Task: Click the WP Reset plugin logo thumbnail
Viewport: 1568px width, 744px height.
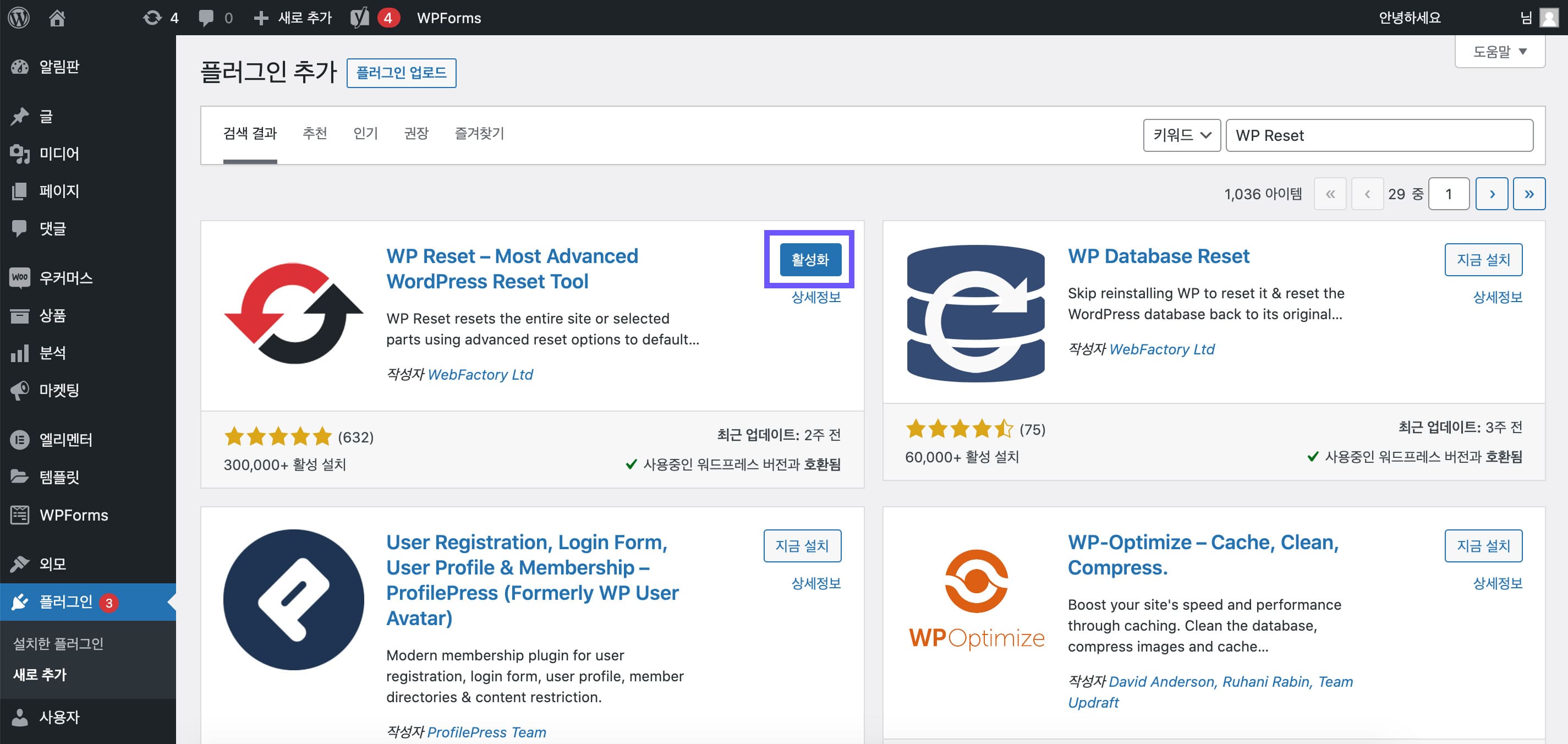Action: click(x=294, y=314)
